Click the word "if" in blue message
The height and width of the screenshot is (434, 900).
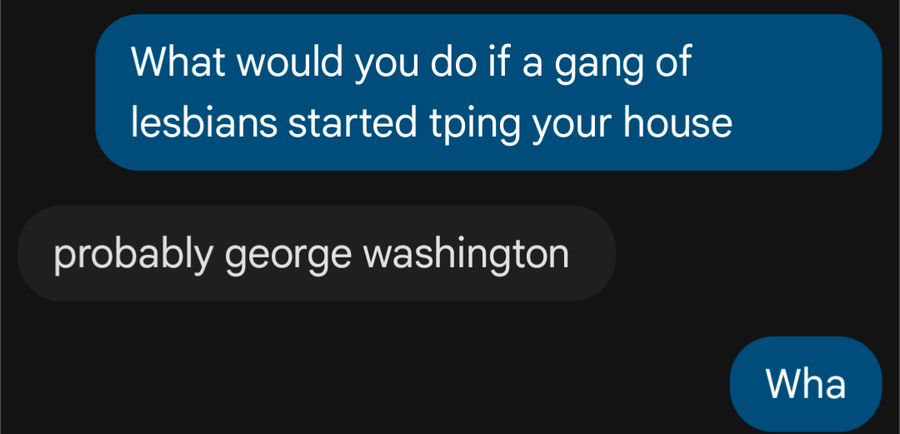(x=499, y=61)
